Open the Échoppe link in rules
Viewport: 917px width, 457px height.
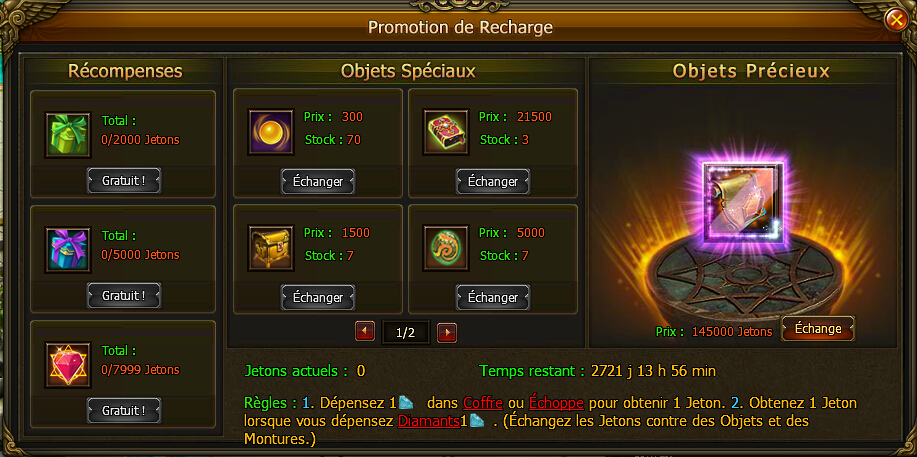(x=556, y=403)
